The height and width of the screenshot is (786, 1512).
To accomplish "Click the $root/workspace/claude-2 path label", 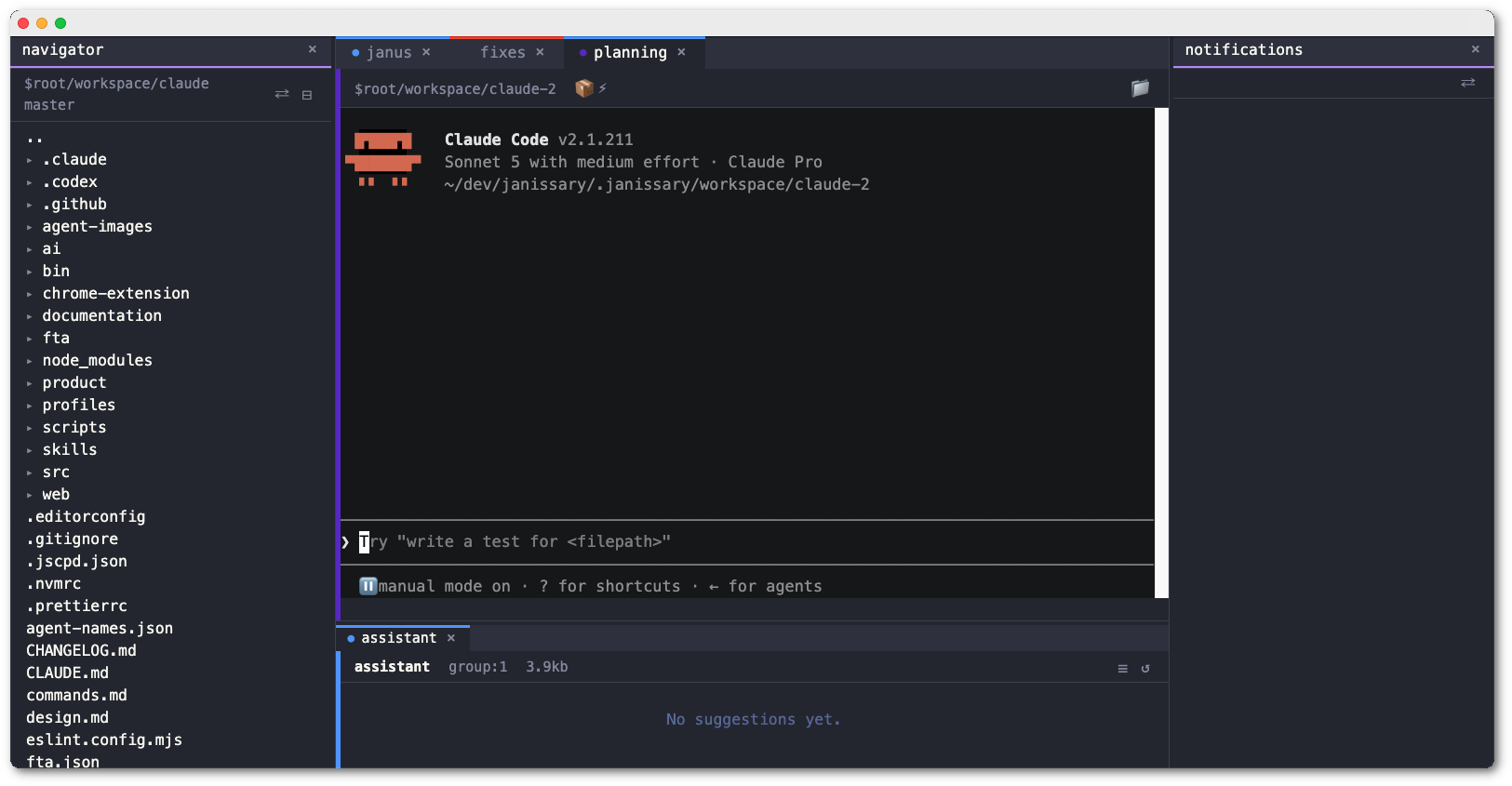I will pos(455,89).
